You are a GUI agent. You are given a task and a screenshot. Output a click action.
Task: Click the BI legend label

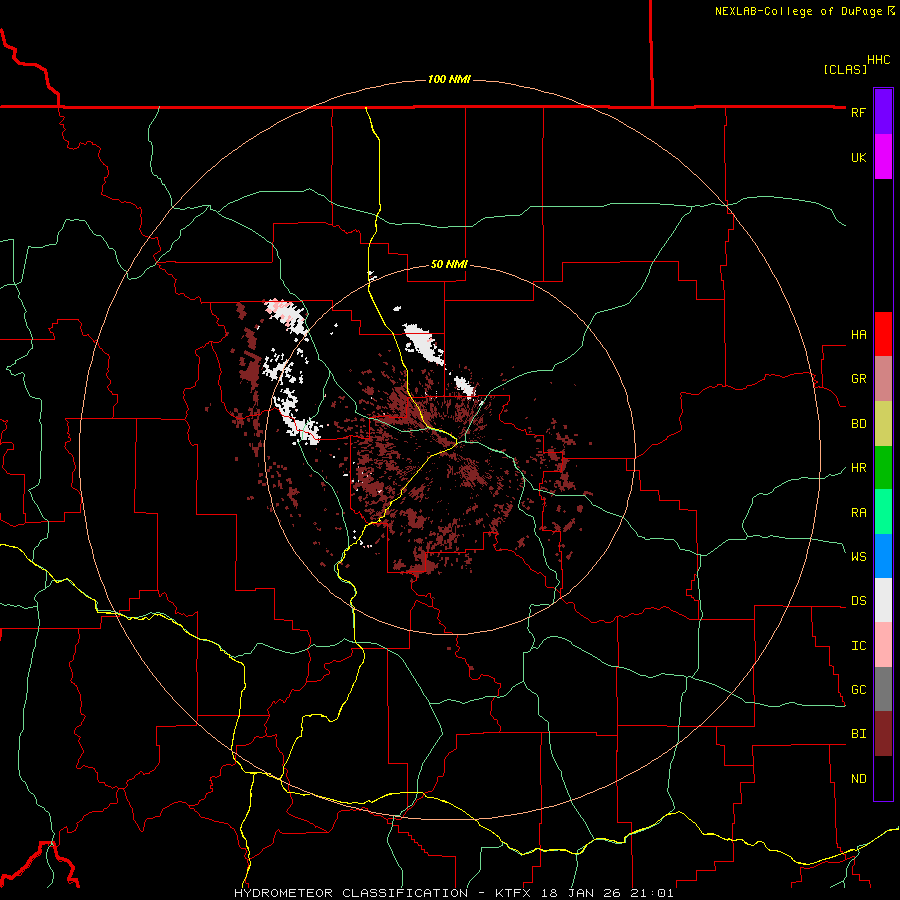coord(858,734)
